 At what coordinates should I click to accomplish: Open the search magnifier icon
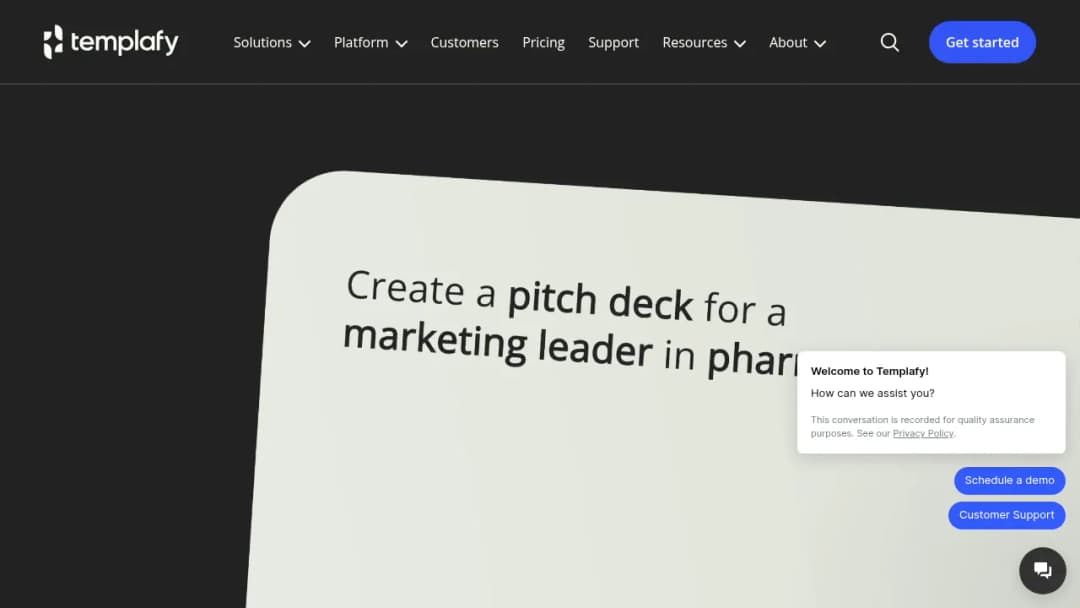click(889, 43)
